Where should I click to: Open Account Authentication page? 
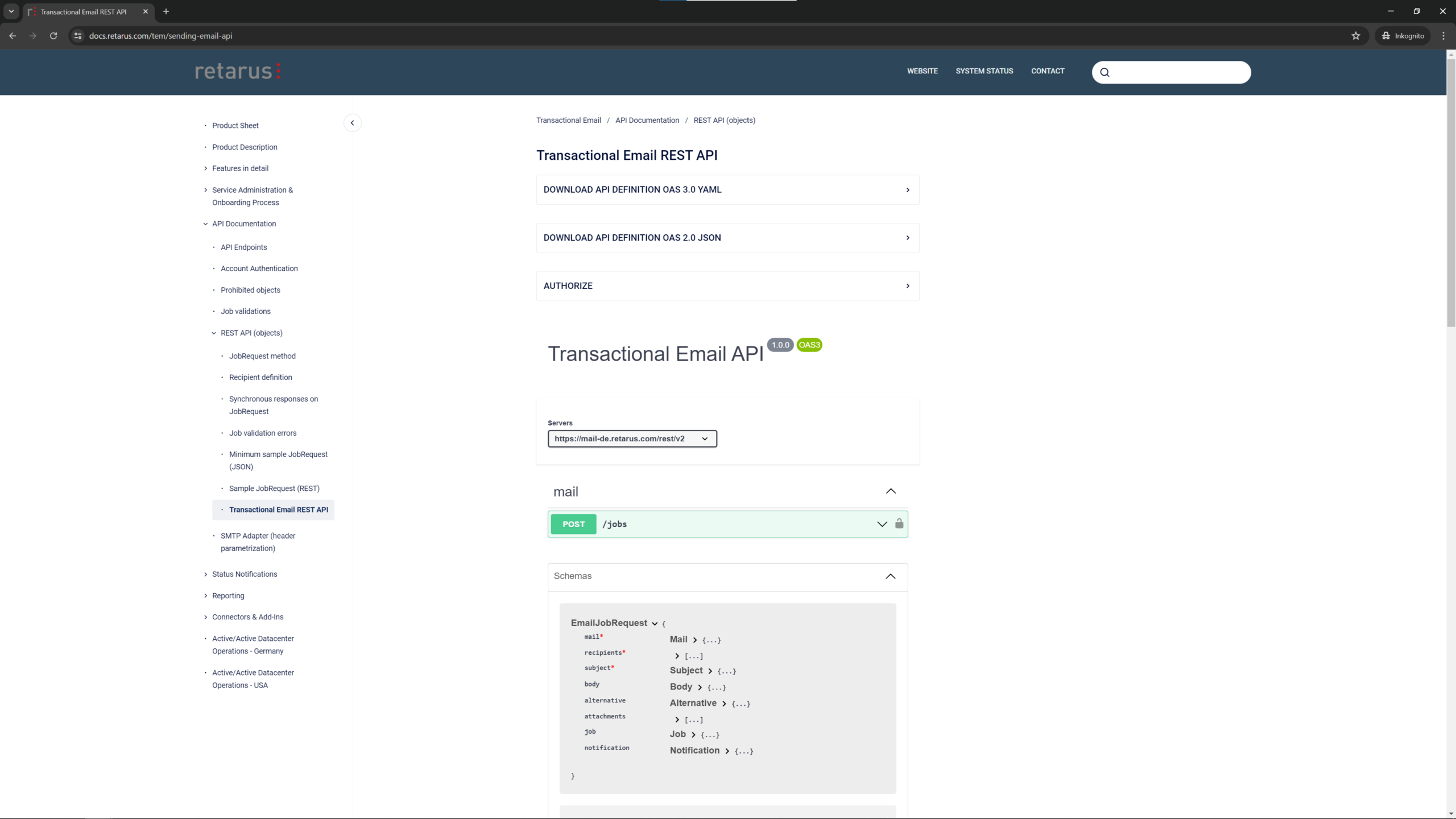click(259, 268)
